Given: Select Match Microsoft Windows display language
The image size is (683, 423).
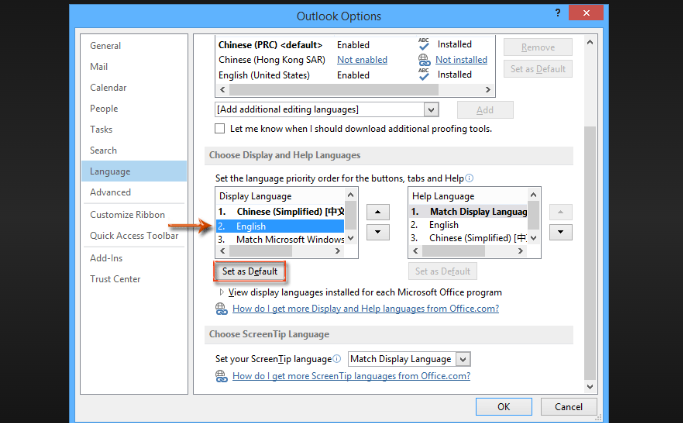Looking at the screenshot, I should [281, 240].
